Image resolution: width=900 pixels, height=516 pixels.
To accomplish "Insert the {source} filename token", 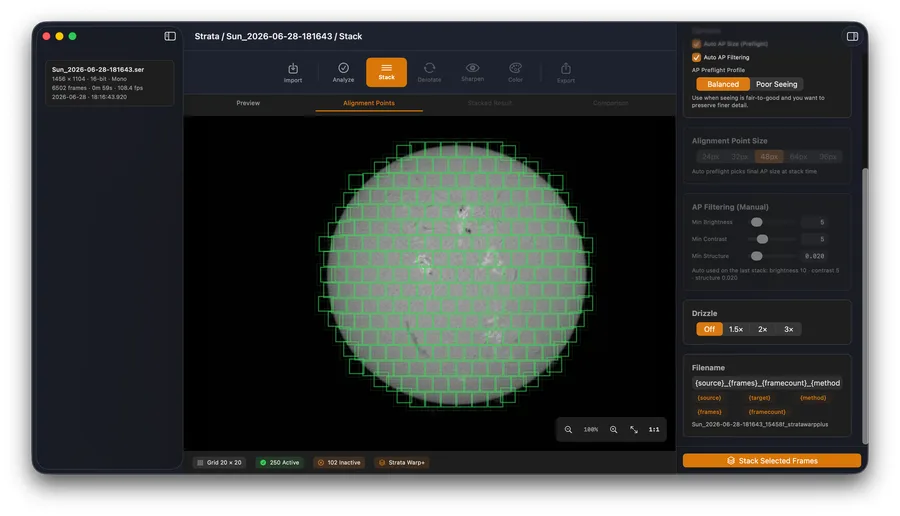I will [x=709, y=398].
